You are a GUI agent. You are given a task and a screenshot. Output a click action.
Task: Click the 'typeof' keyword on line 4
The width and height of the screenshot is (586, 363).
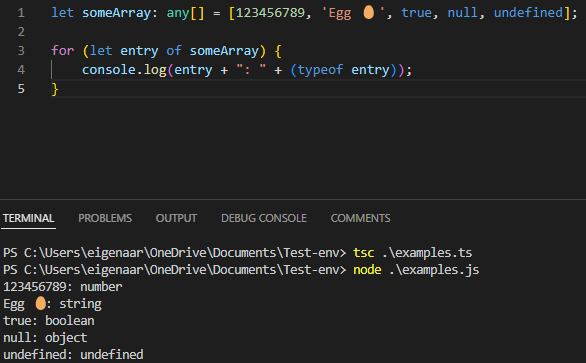point(320,70)
